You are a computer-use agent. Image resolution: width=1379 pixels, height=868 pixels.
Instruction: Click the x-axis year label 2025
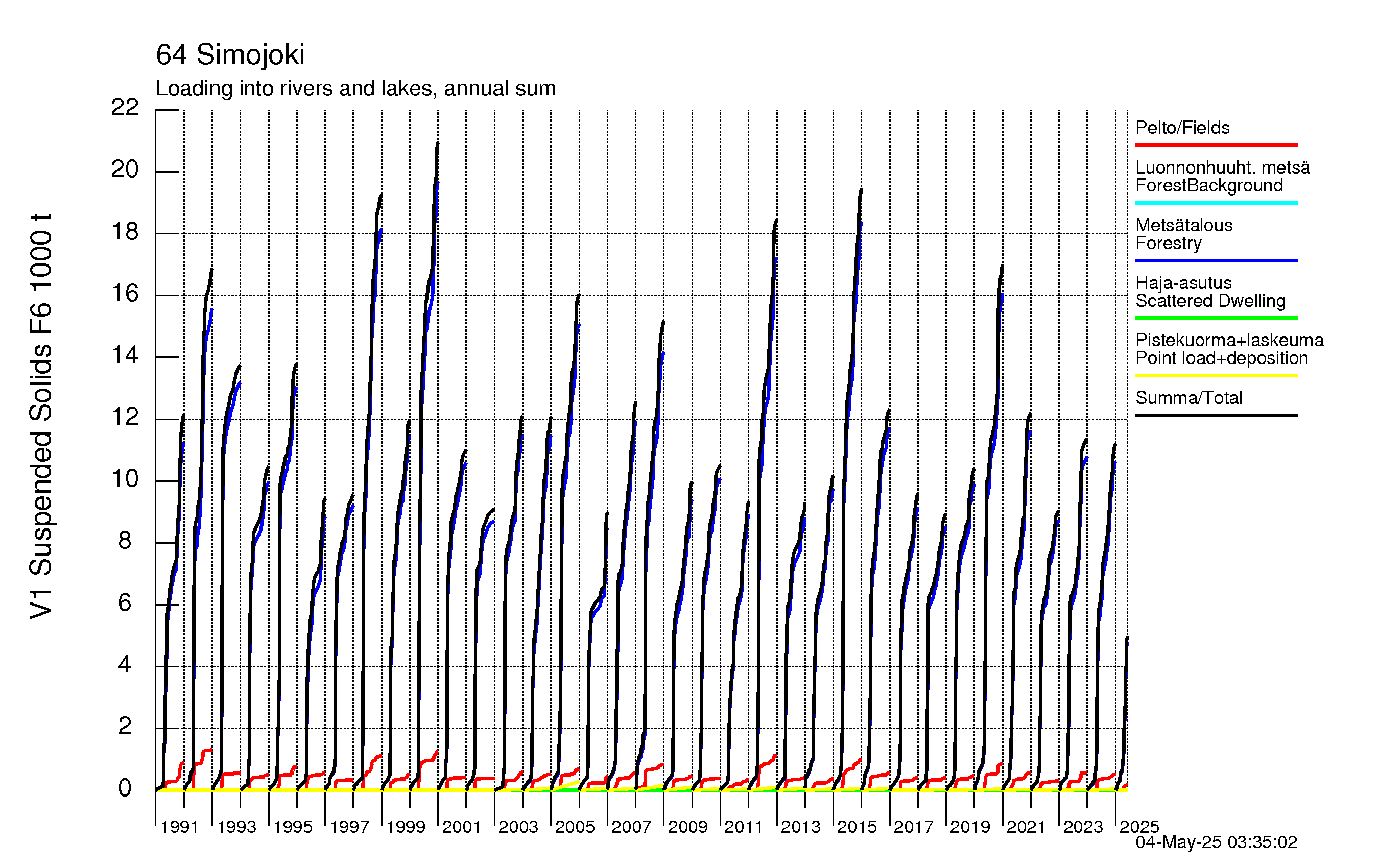[x=1139, y=827]
